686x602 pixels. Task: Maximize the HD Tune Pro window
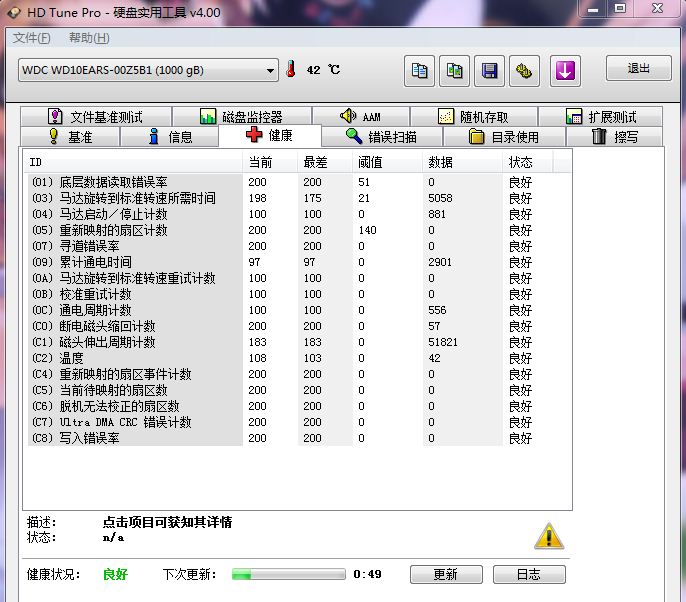click(620, 9)
